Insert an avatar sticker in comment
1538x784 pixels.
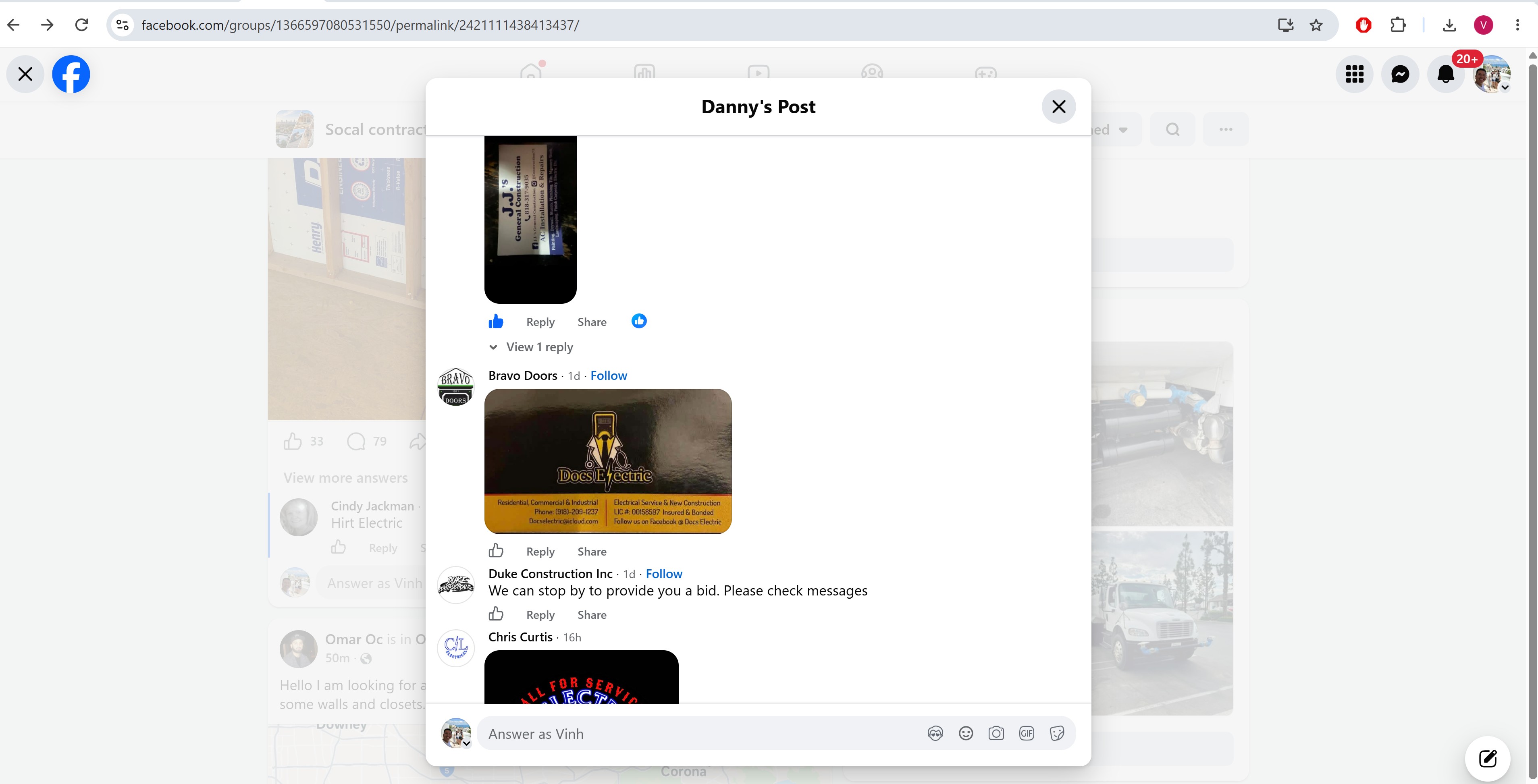point(935,733)
